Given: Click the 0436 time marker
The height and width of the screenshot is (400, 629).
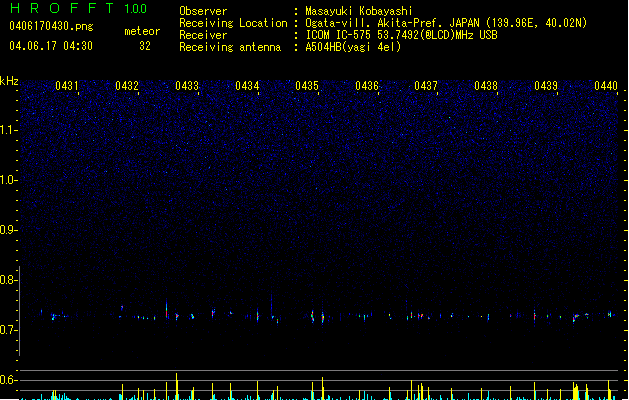Looking at the screenshot, I should click(367, 86).
